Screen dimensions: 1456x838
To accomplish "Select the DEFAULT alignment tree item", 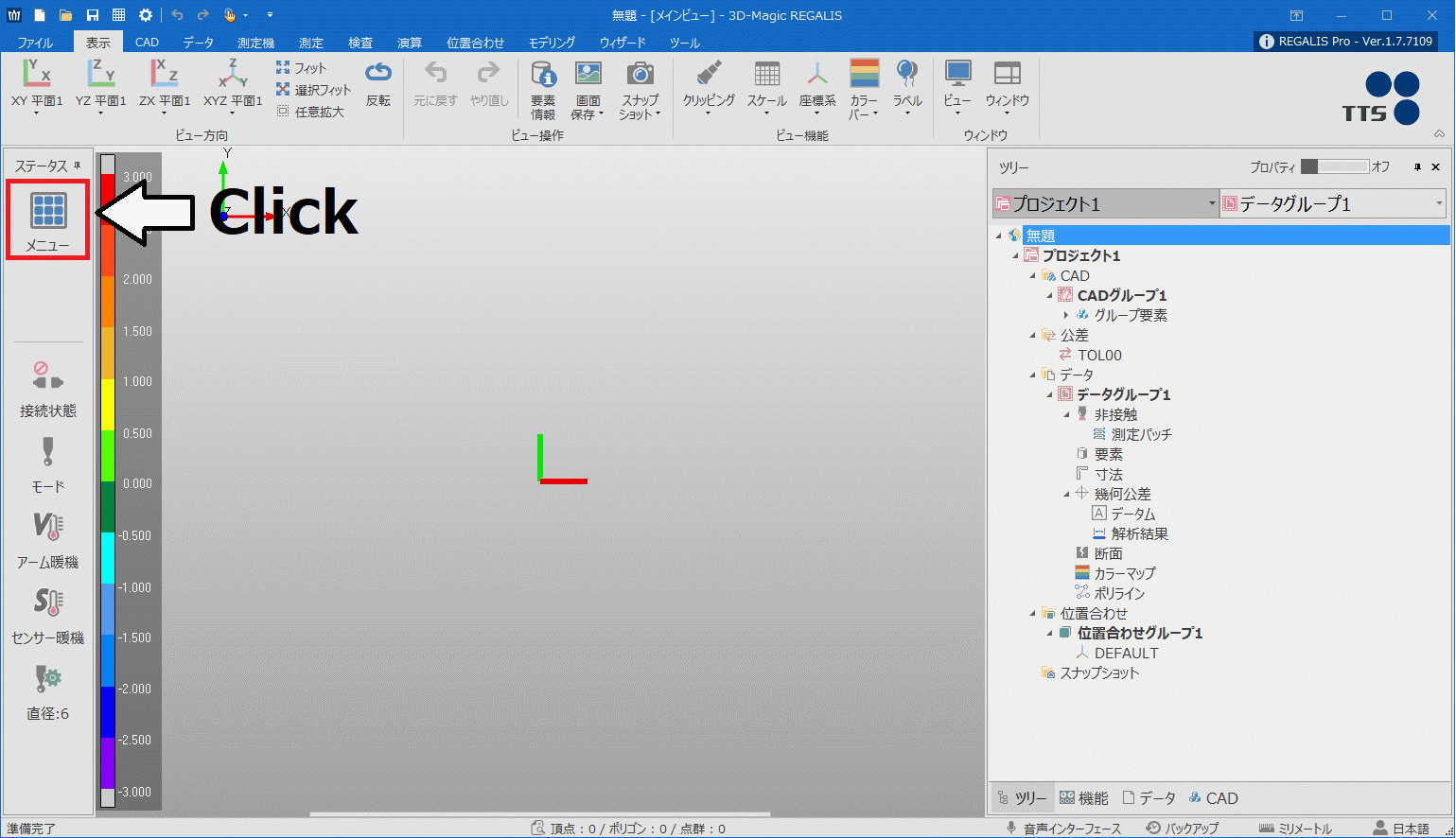I will tap(1126, 653).
